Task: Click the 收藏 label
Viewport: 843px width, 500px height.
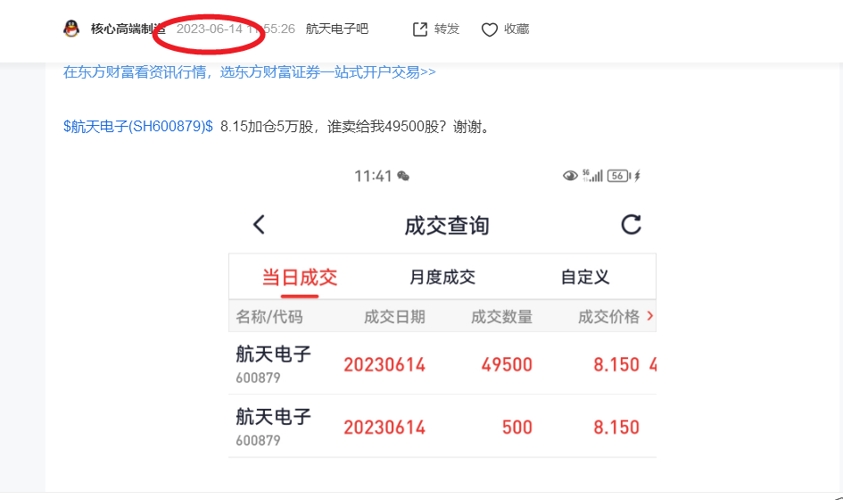Action: click(517, 28)
